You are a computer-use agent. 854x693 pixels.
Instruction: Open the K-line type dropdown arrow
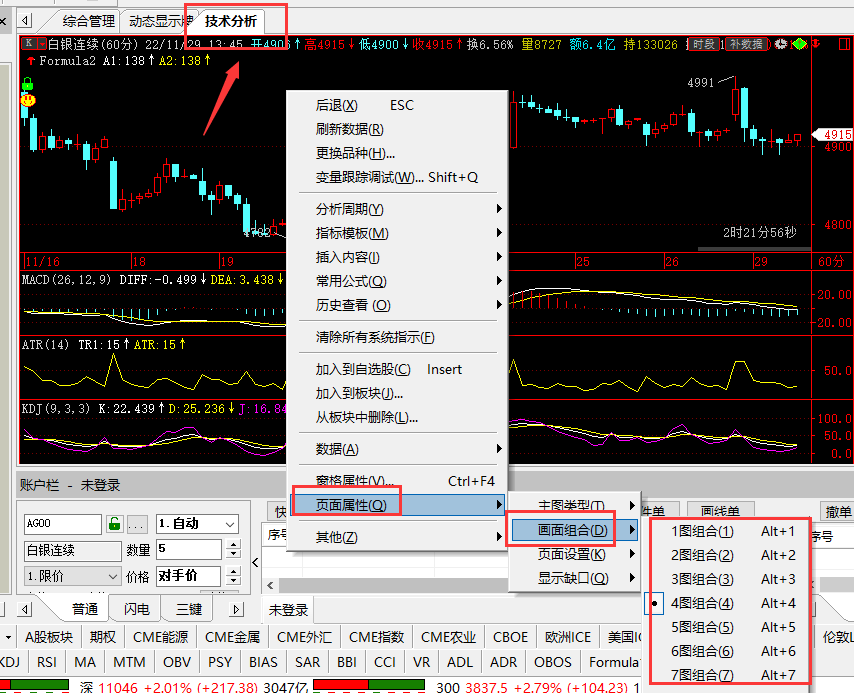(x=42, y=44)
